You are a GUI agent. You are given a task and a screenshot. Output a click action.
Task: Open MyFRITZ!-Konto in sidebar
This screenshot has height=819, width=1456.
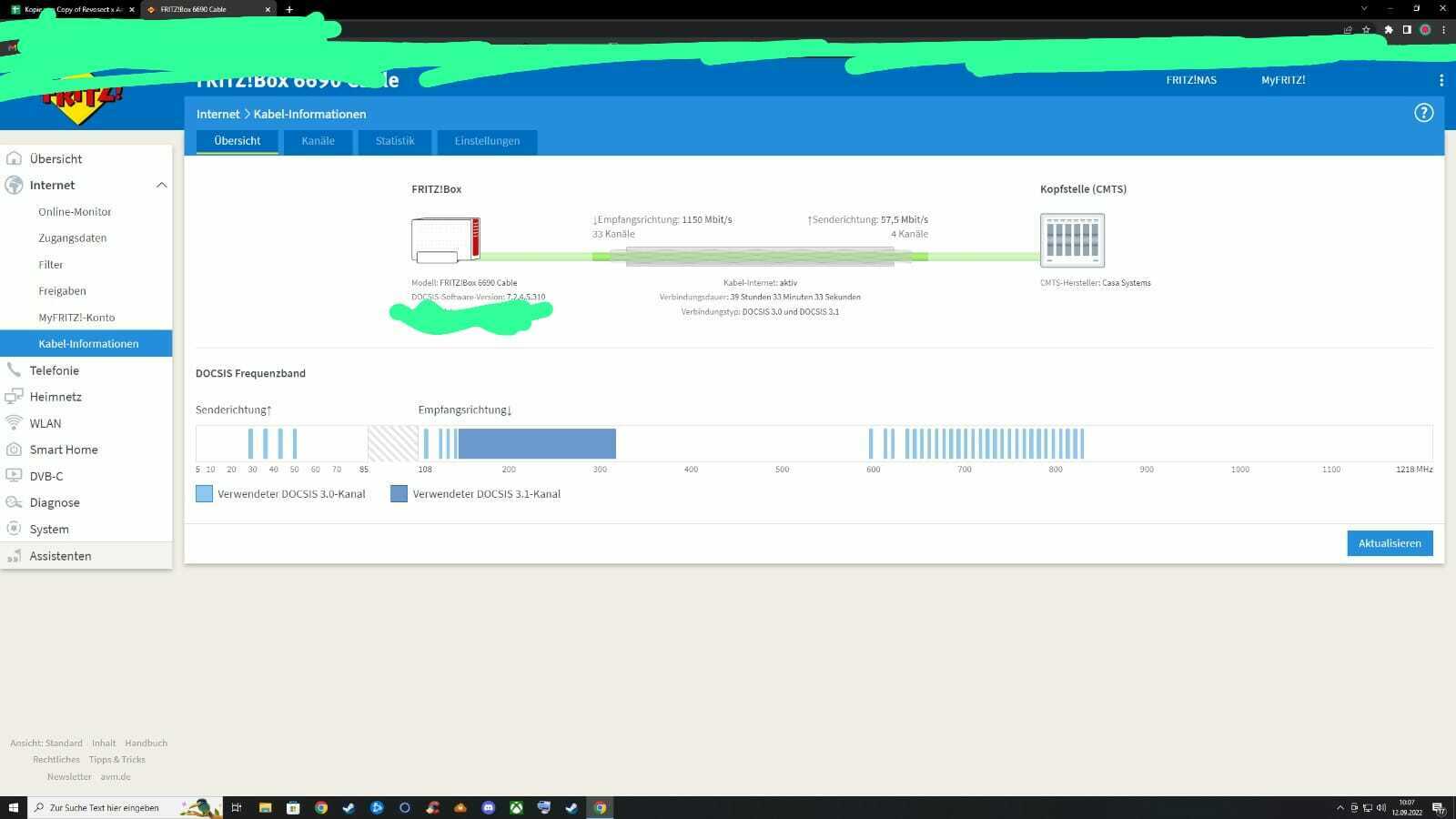click(x=76, y=317)
